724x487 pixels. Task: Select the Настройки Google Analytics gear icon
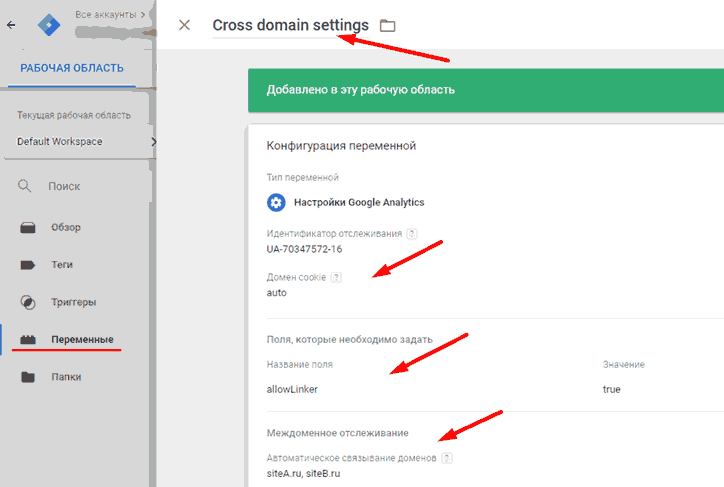276,202
